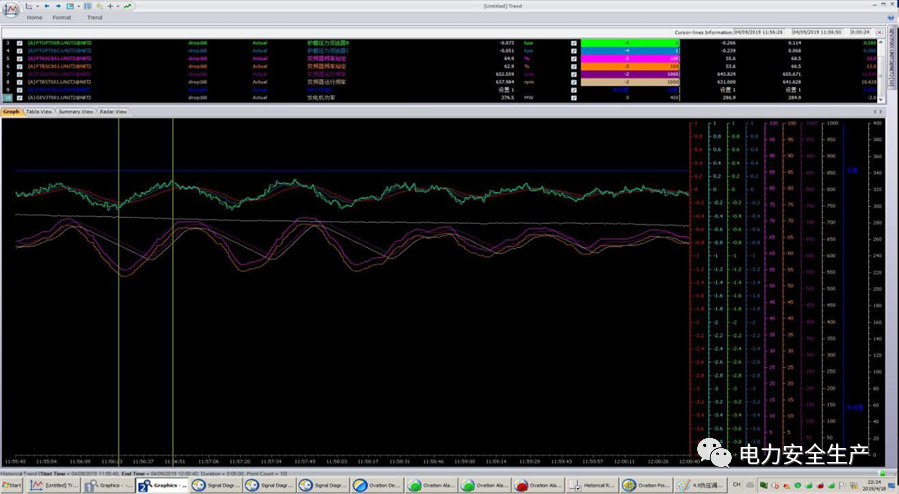Open the Format ribbon tab

pos(61,18)
